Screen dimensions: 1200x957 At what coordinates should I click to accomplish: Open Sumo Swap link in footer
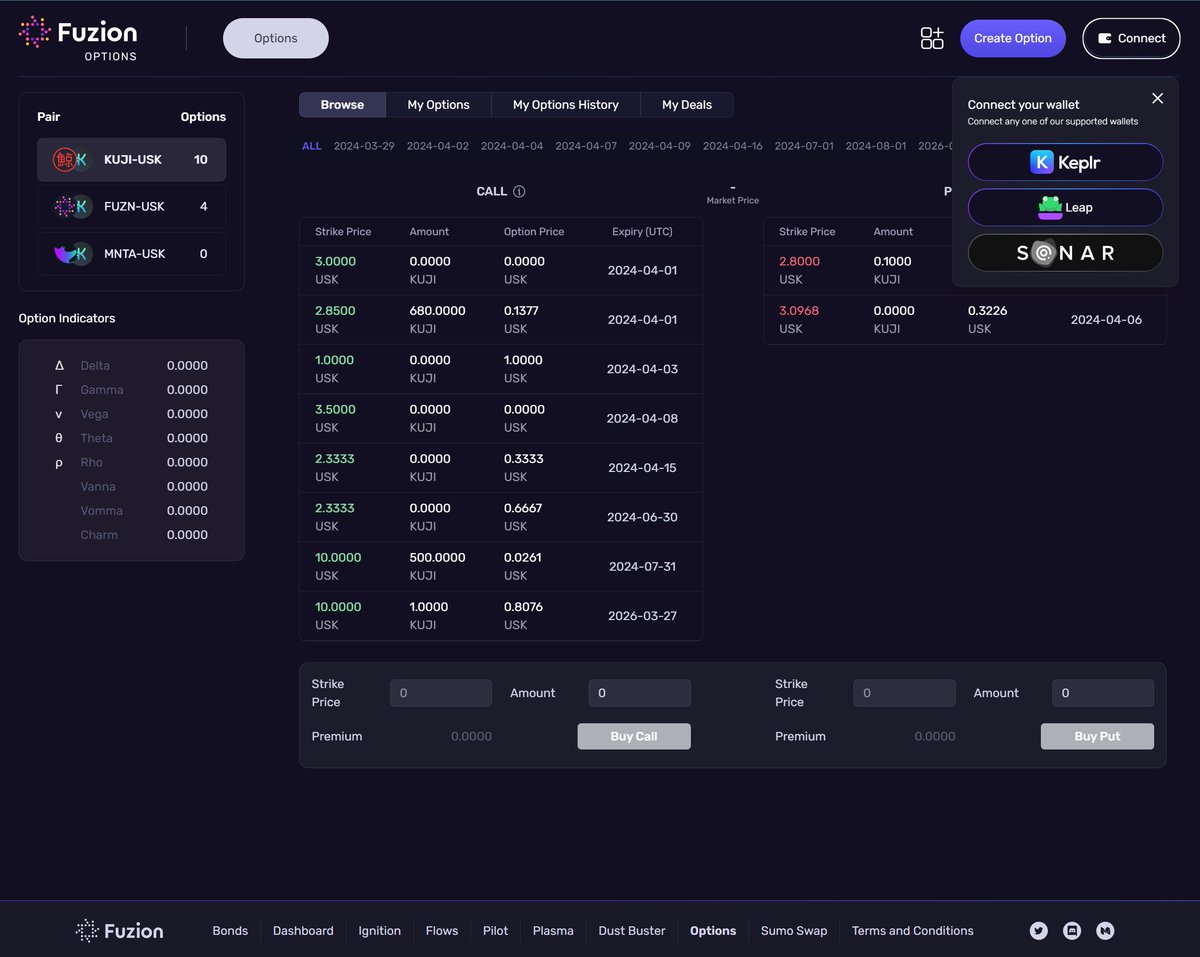click(794, 931)
